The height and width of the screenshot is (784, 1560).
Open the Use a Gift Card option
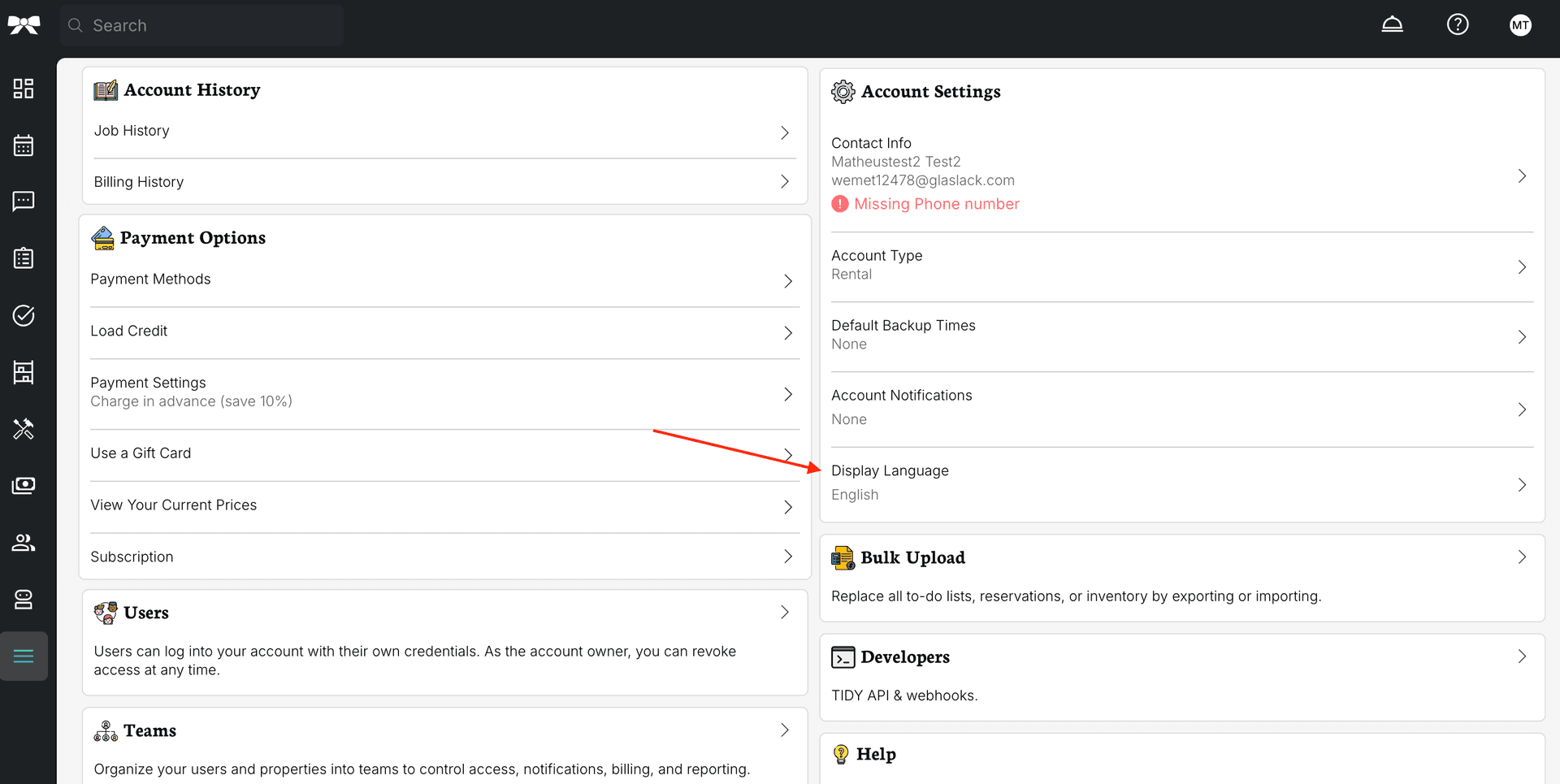[444, 453]
